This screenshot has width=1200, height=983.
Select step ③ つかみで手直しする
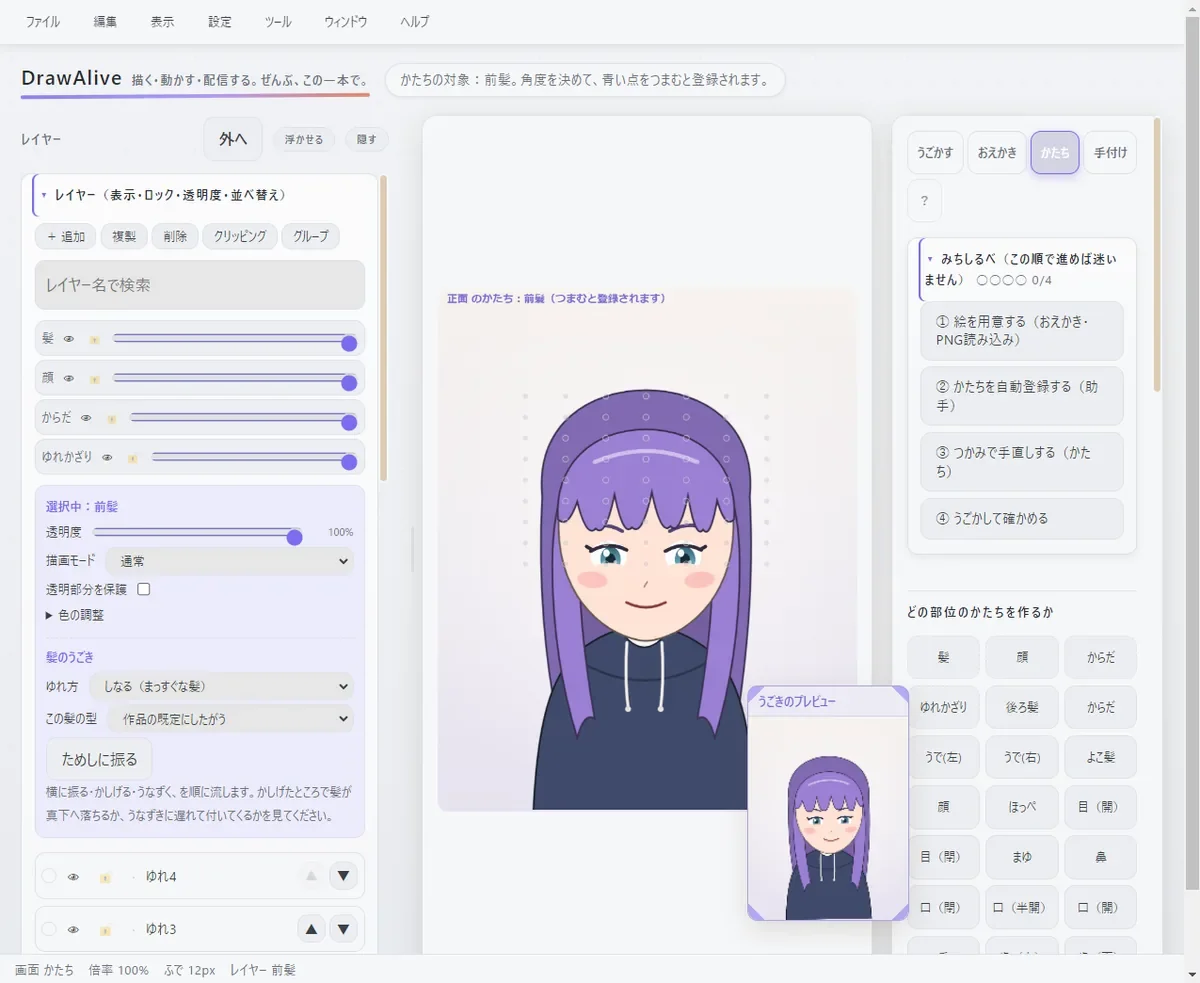click(x=1022, y=462)
